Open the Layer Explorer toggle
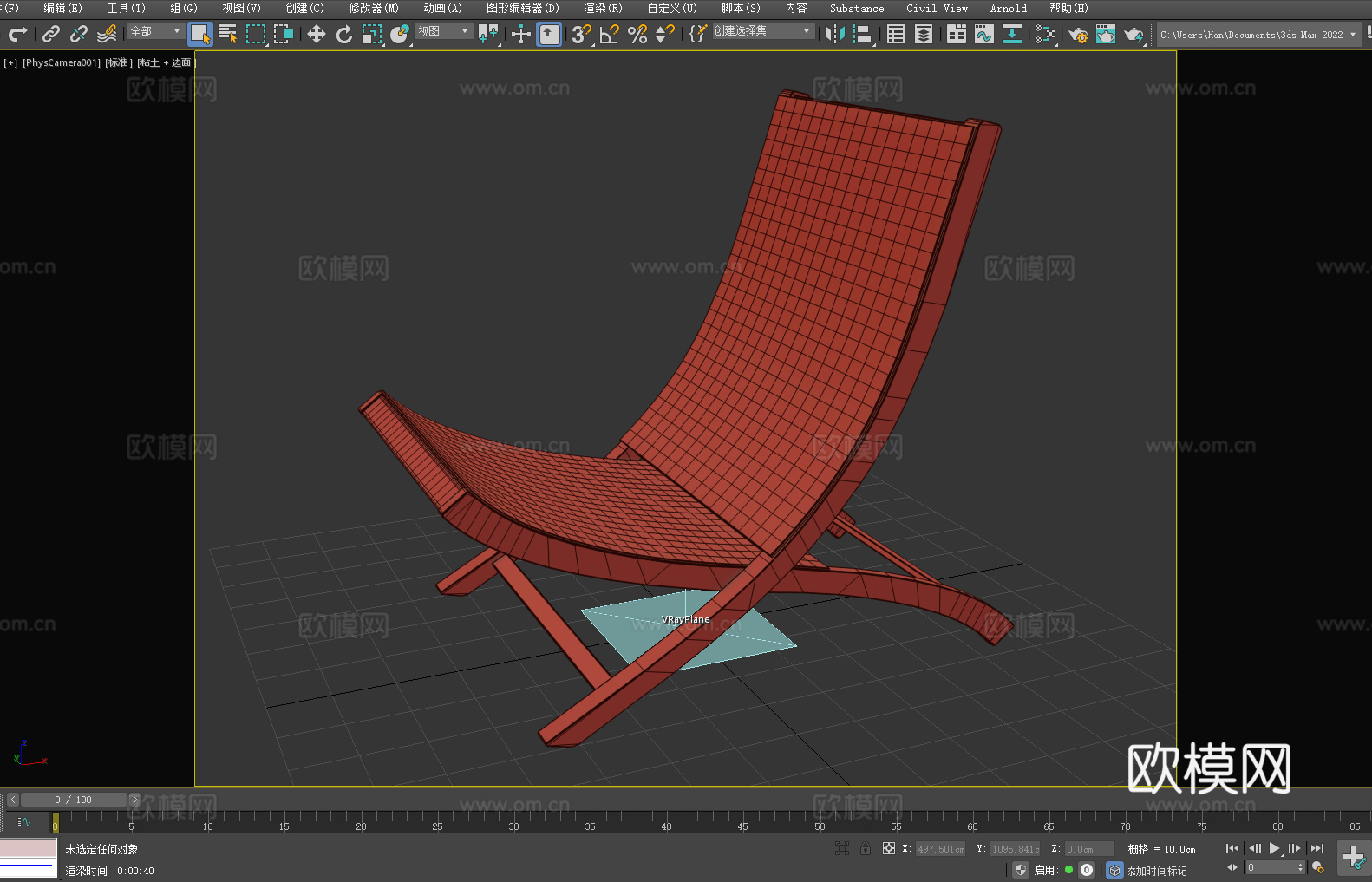This screenshot has width=1372, height=882. 924,34
